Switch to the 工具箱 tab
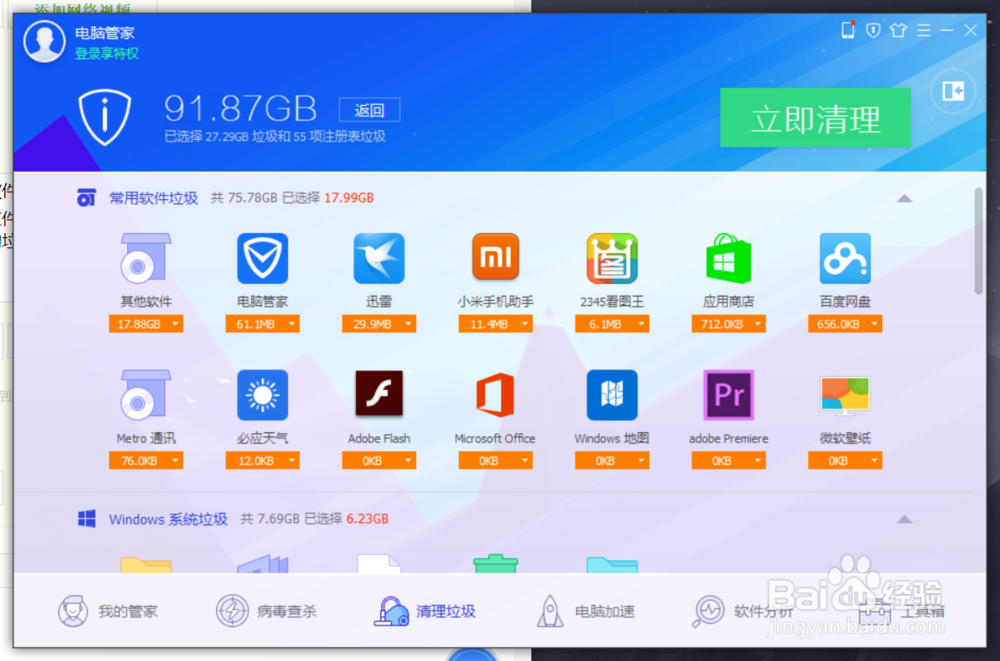 [x=901, y=611]
